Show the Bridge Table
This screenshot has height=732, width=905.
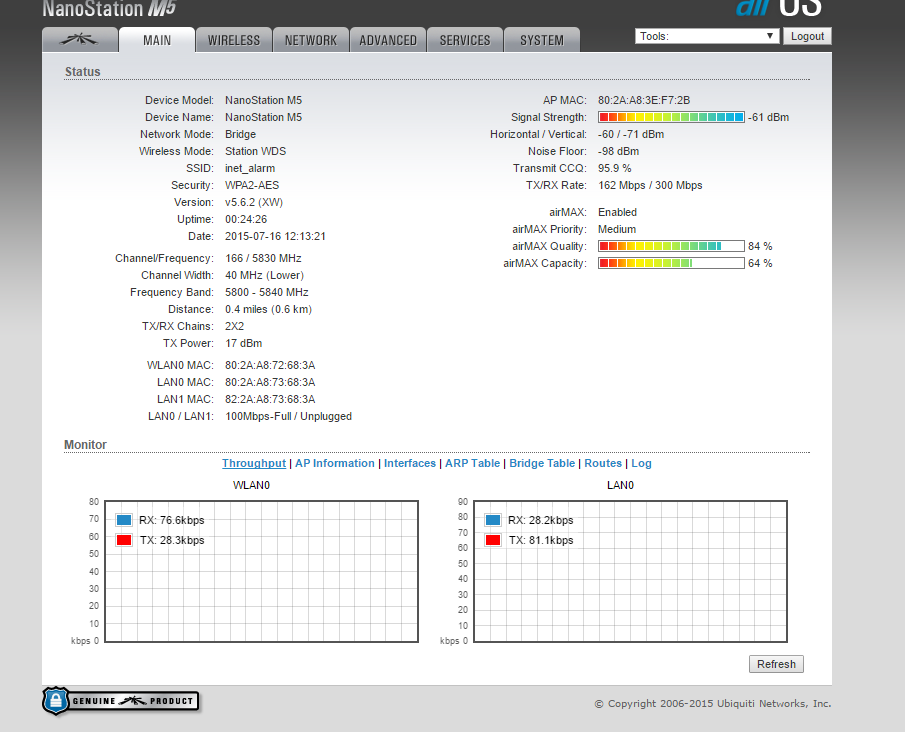coord(542,463)
